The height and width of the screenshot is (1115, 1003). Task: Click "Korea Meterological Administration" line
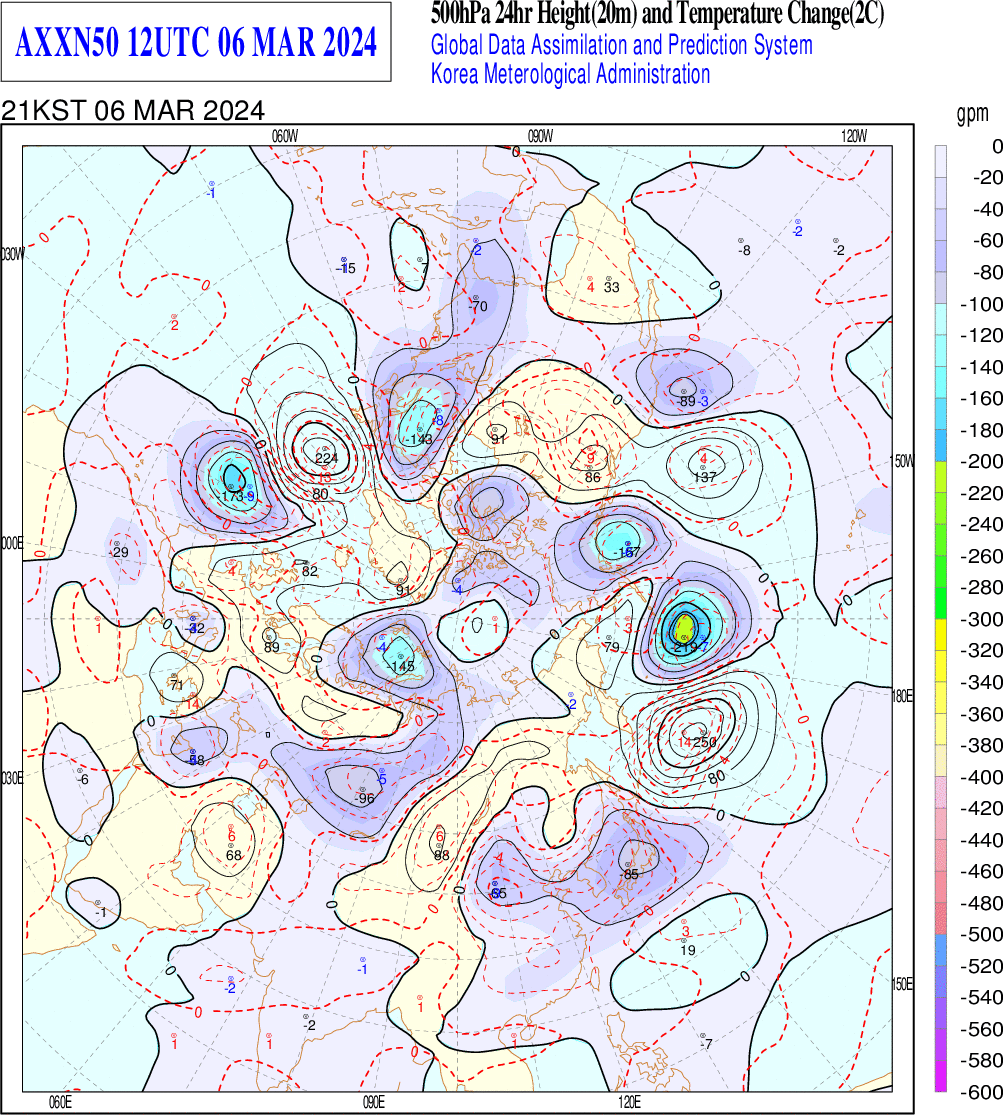click(x=571, y=74)
